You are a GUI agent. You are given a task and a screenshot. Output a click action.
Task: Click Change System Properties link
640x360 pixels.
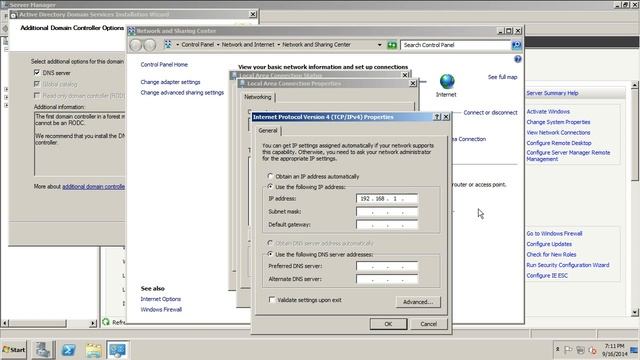[558, 122]
